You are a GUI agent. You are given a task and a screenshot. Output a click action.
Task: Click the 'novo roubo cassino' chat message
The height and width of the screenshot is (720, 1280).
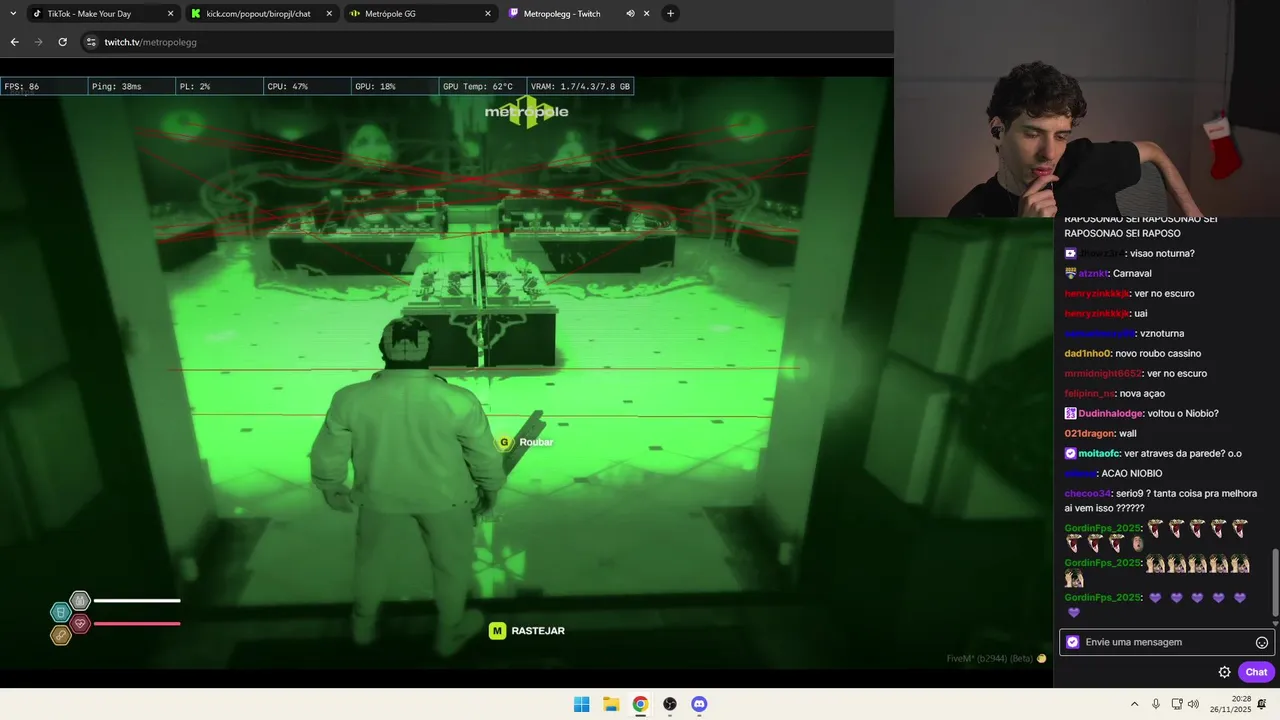(1159, 353)
